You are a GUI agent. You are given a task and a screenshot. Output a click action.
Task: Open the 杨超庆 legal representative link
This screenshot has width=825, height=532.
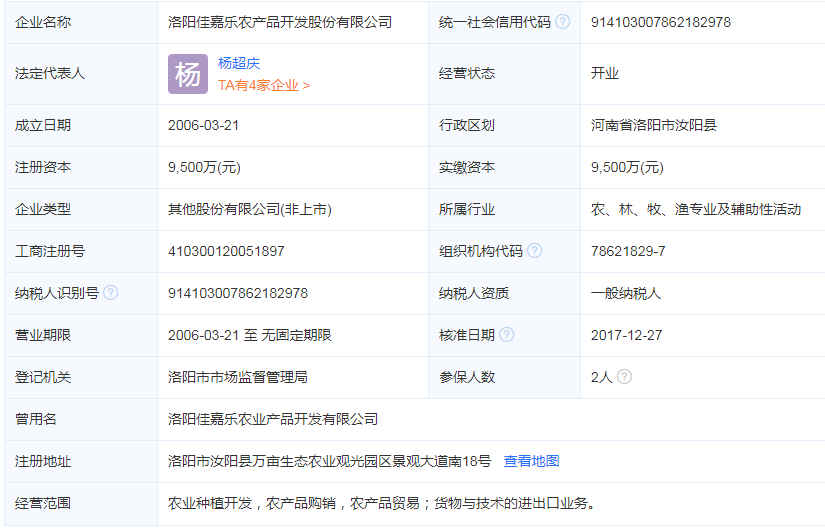tap(239, 63)
